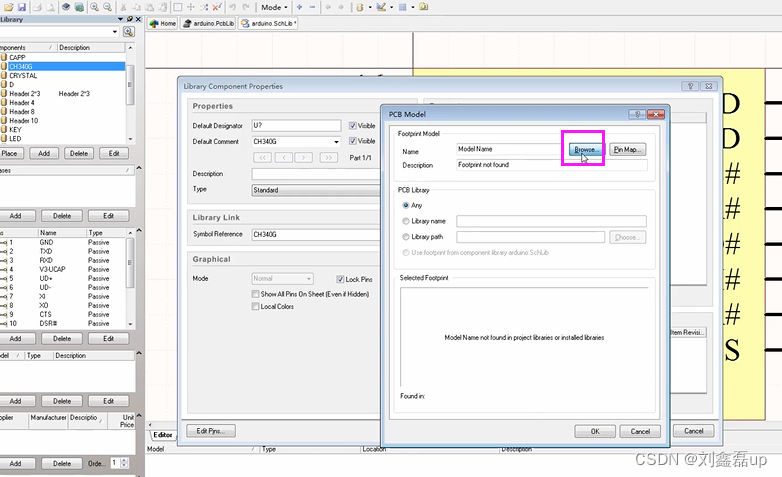Click the Open folder toolbar icon
The image size is (782, 477).
tap(8, 7)
